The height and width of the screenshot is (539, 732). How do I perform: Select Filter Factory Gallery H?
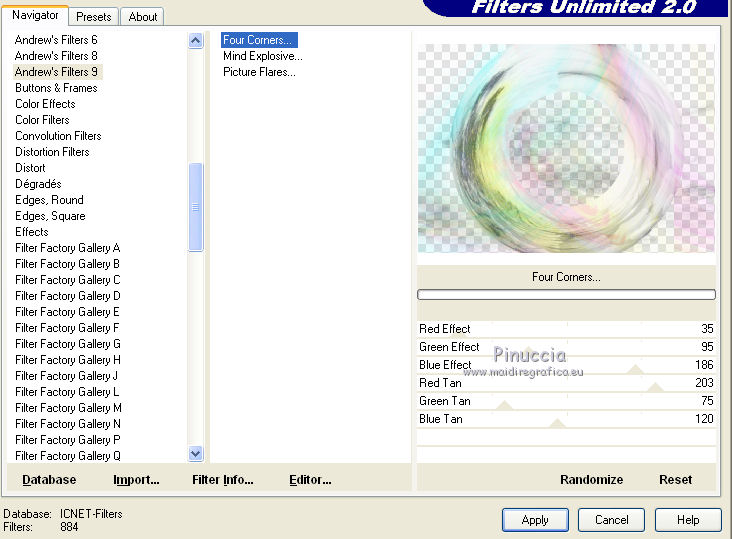[x=68, y=360]
